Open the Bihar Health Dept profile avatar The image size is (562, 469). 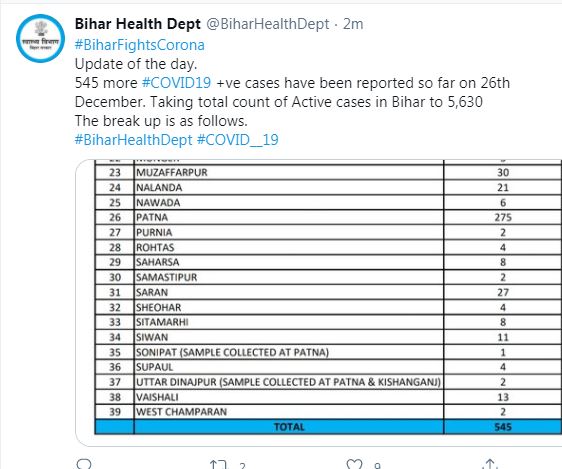coord(41,38)
